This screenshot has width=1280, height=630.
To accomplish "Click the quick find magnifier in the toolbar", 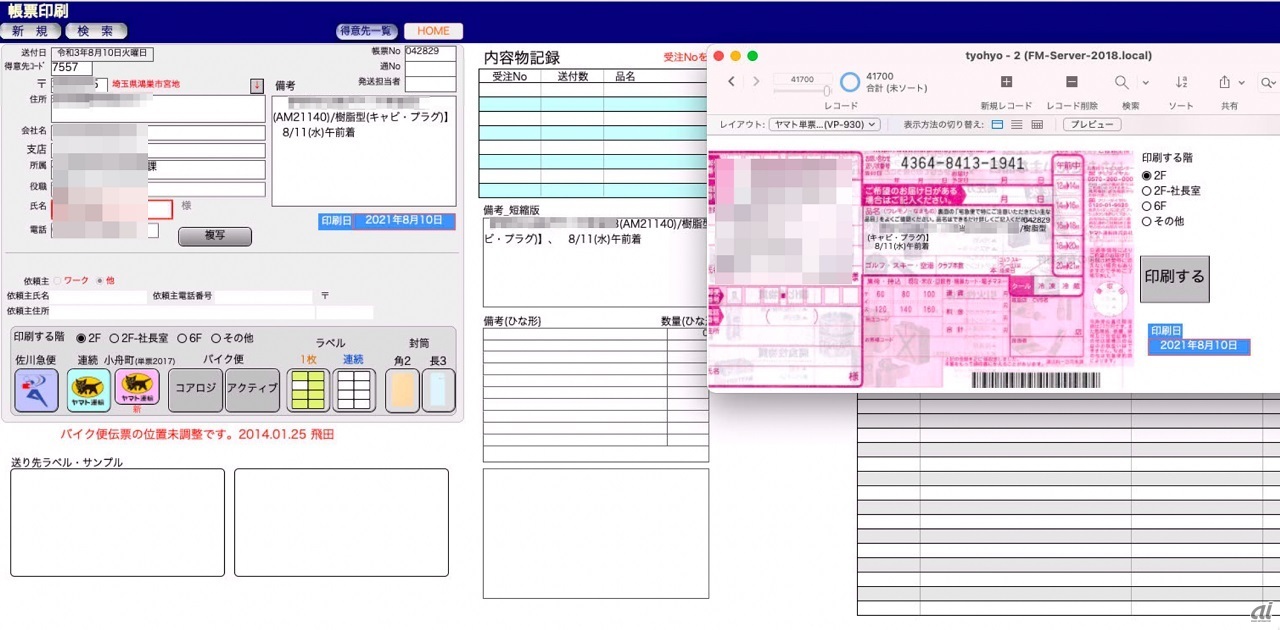I will coord(1268,82).
